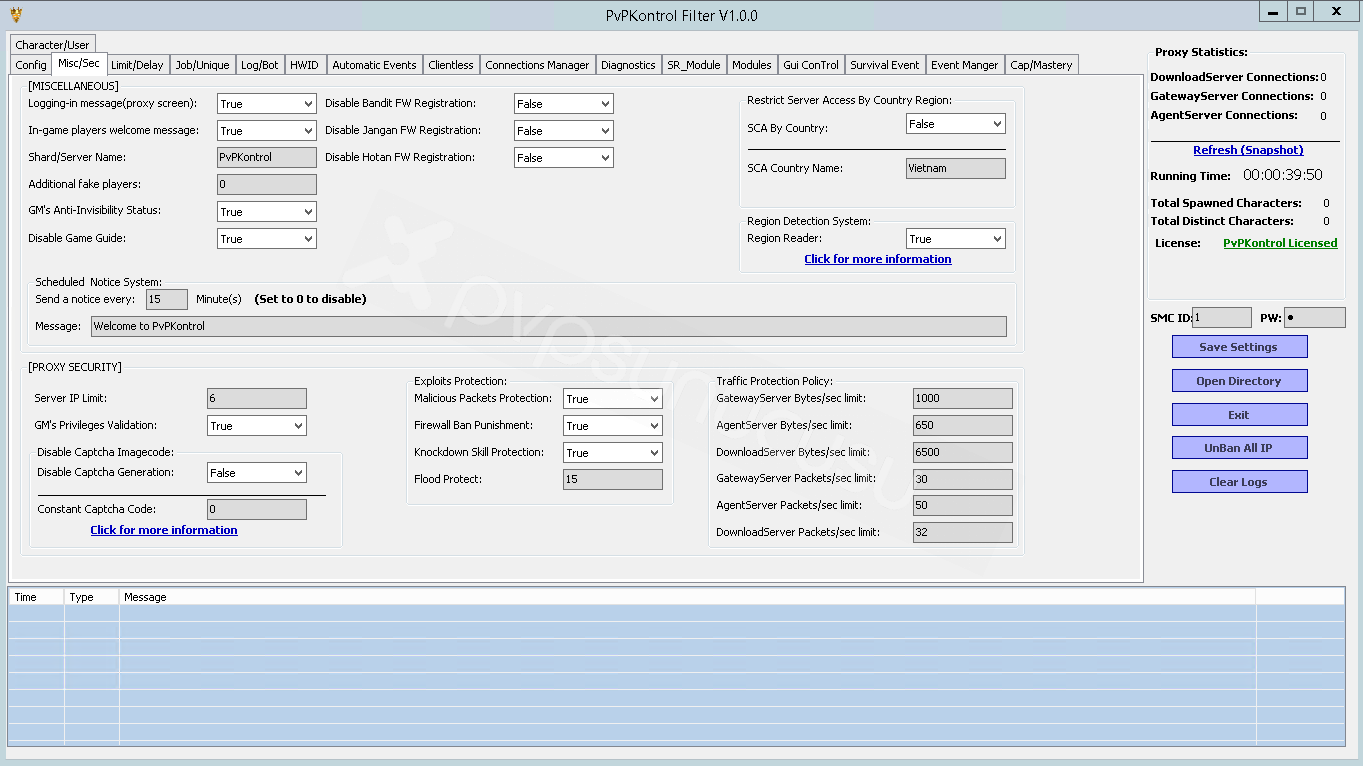Open the SCA By Country dropdown

[x=956, y=124]
